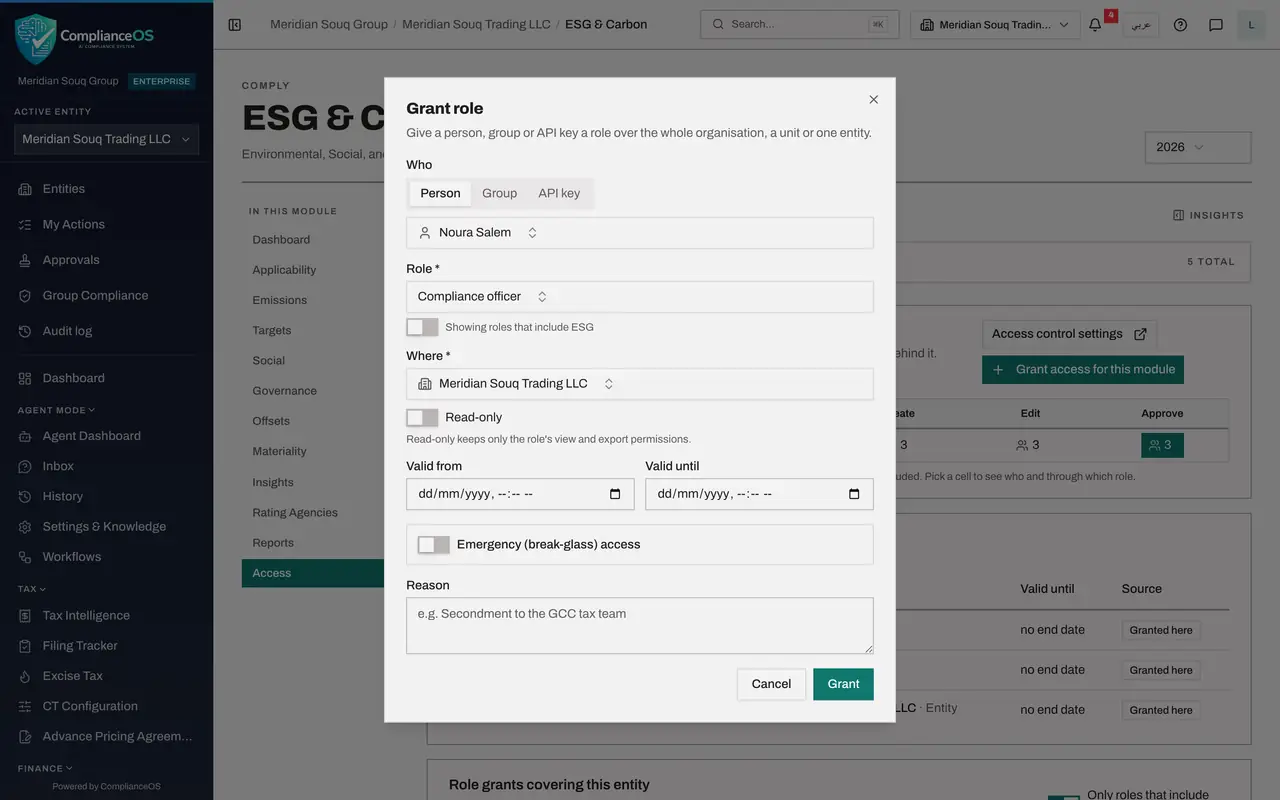Open the Noura Salem person selector

(640, 233)
